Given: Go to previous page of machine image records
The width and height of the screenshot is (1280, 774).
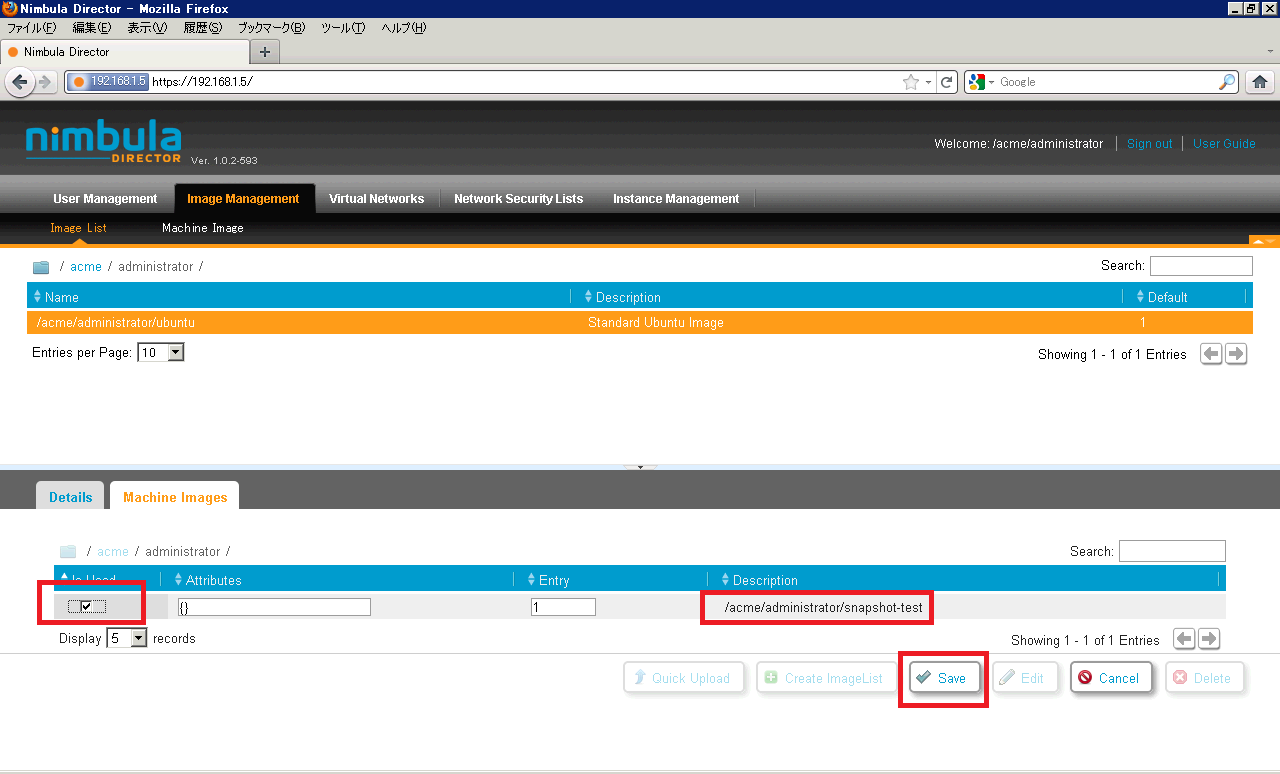Looking at the screenshot, I should [x=1184, y=639].
